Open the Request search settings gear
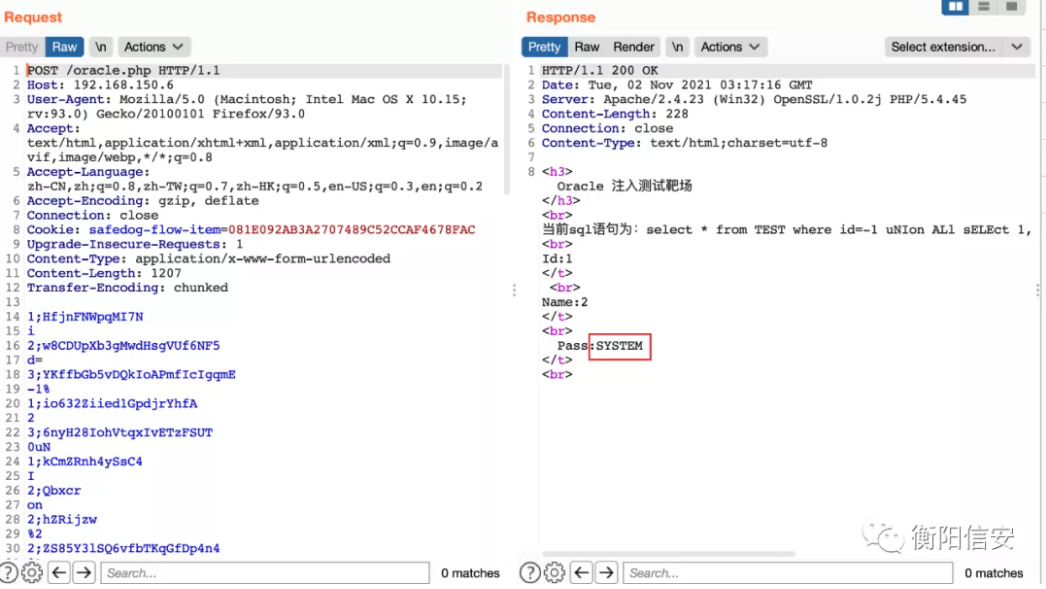 tap(31, 573)
